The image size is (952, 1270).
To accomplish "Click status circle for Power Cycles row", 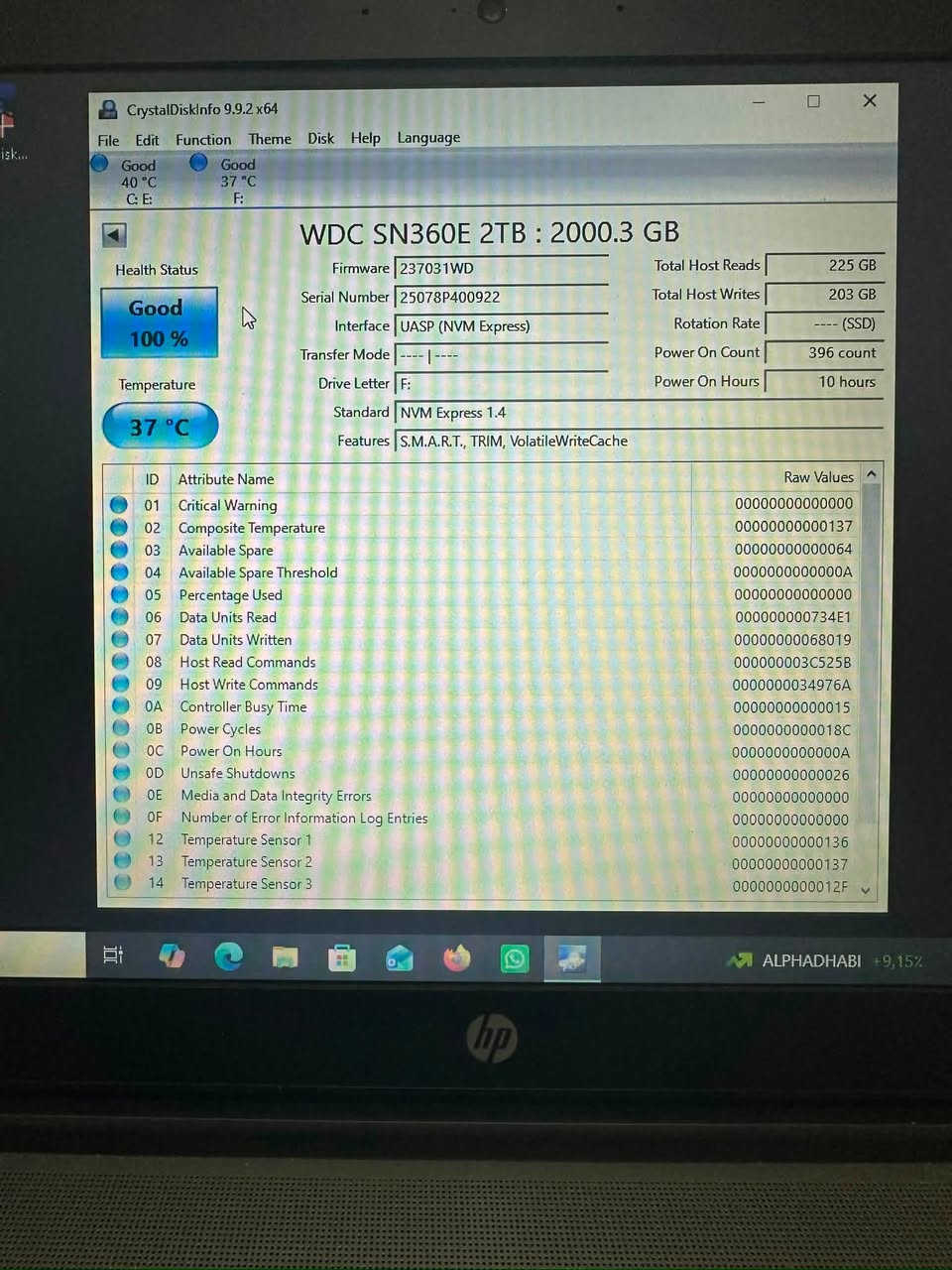I will click(121, 728).
